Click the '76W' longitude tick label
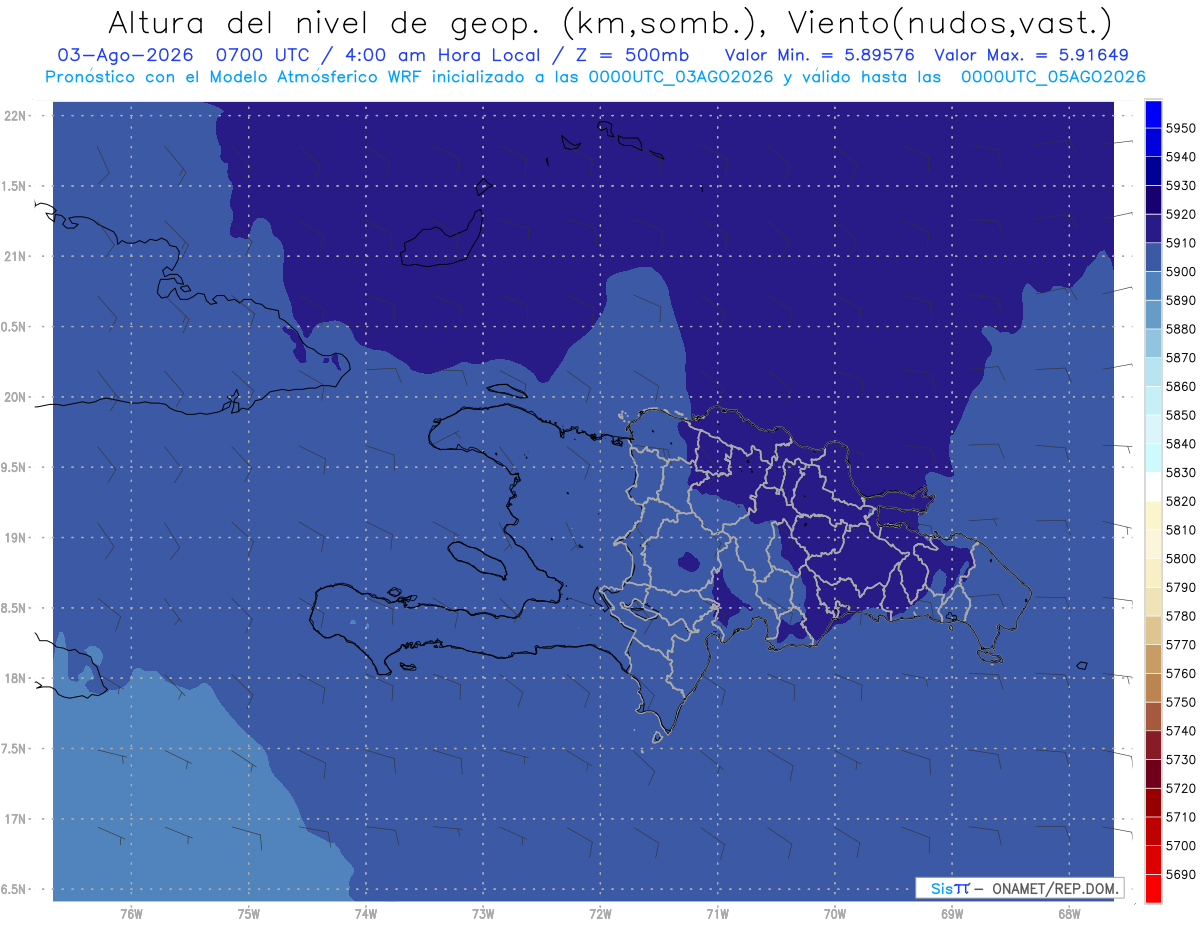Image resolution: width=1200 pixels, height=927 pixels. click(131, 912)
